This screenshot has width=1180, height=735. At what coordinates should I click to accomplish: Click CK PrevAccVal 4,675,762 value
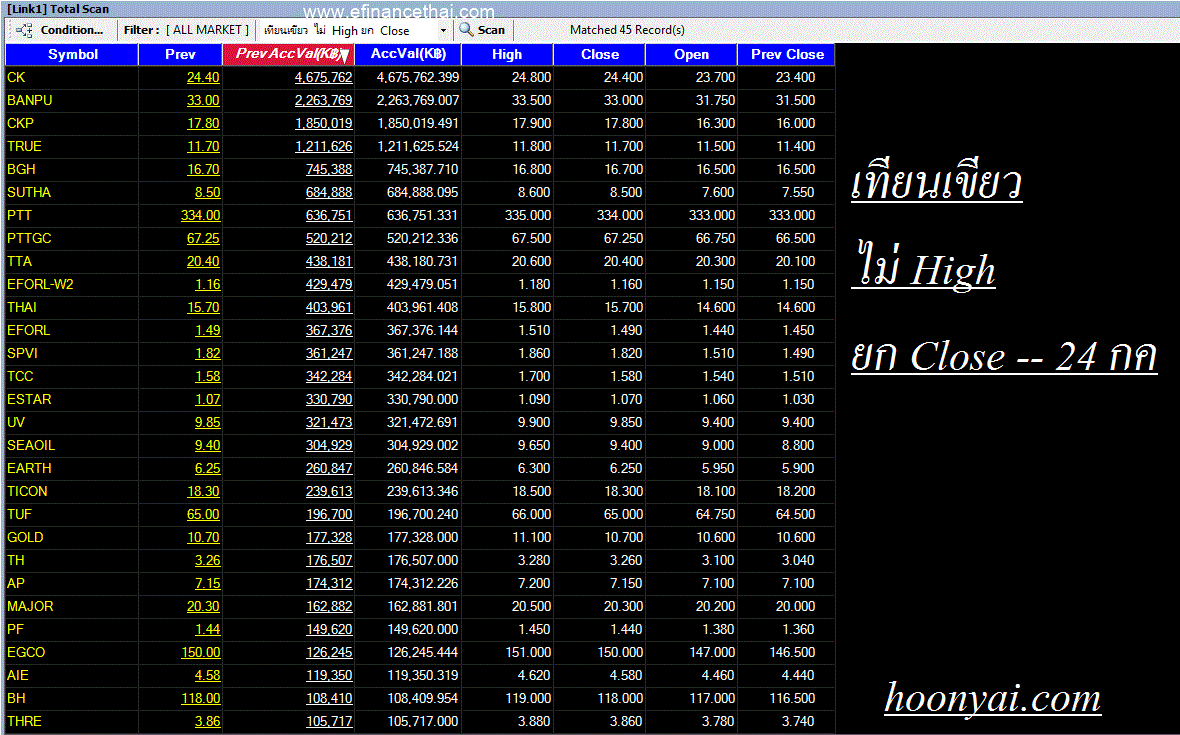click(324, 77)
